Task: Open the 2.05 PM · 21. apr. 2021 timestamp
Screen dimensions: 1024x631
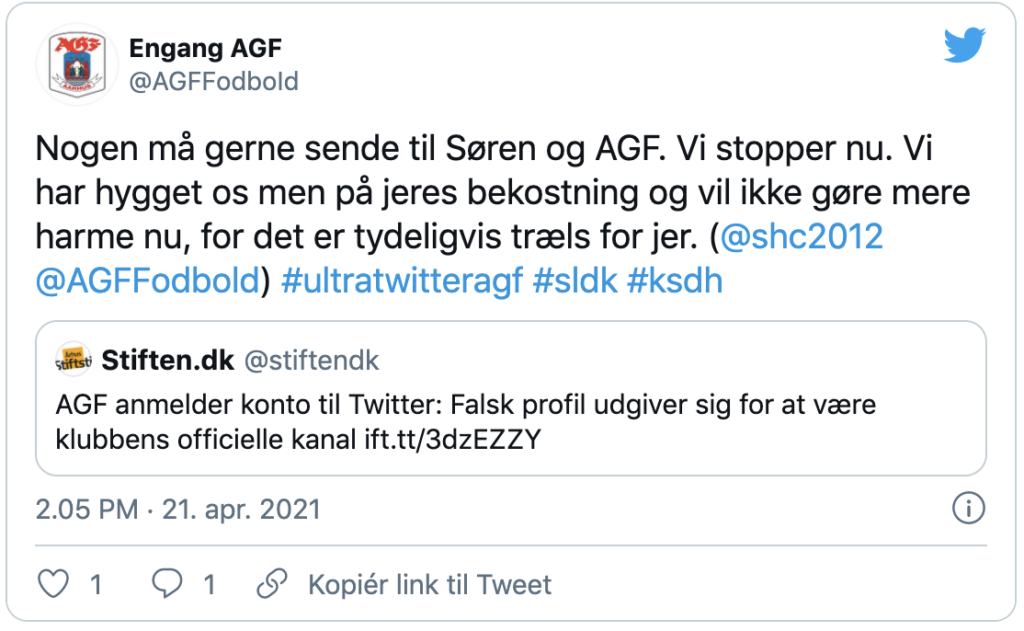Action: point(178,510)
